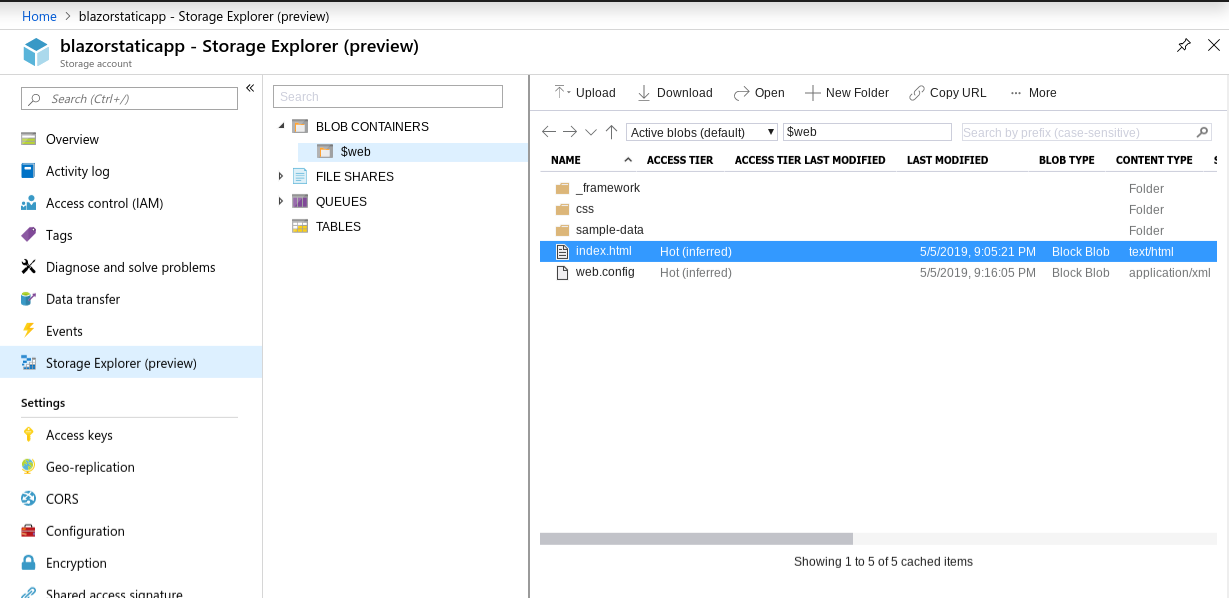
Task: Sort by the ACCESS TIER column header
Action: 680,160
